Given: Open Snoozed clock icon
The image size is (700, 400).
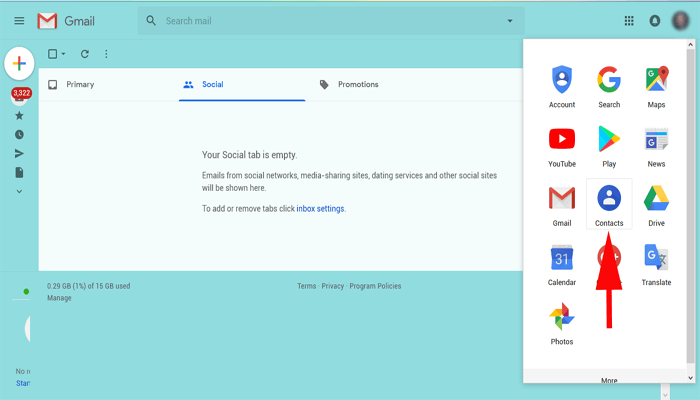Looking at the screenshot, I should [19, 134].
